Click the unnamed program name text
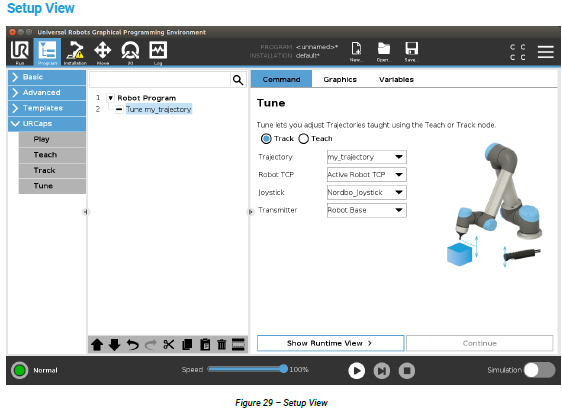Viewport: 562px width, 411px height. (317, 47)
